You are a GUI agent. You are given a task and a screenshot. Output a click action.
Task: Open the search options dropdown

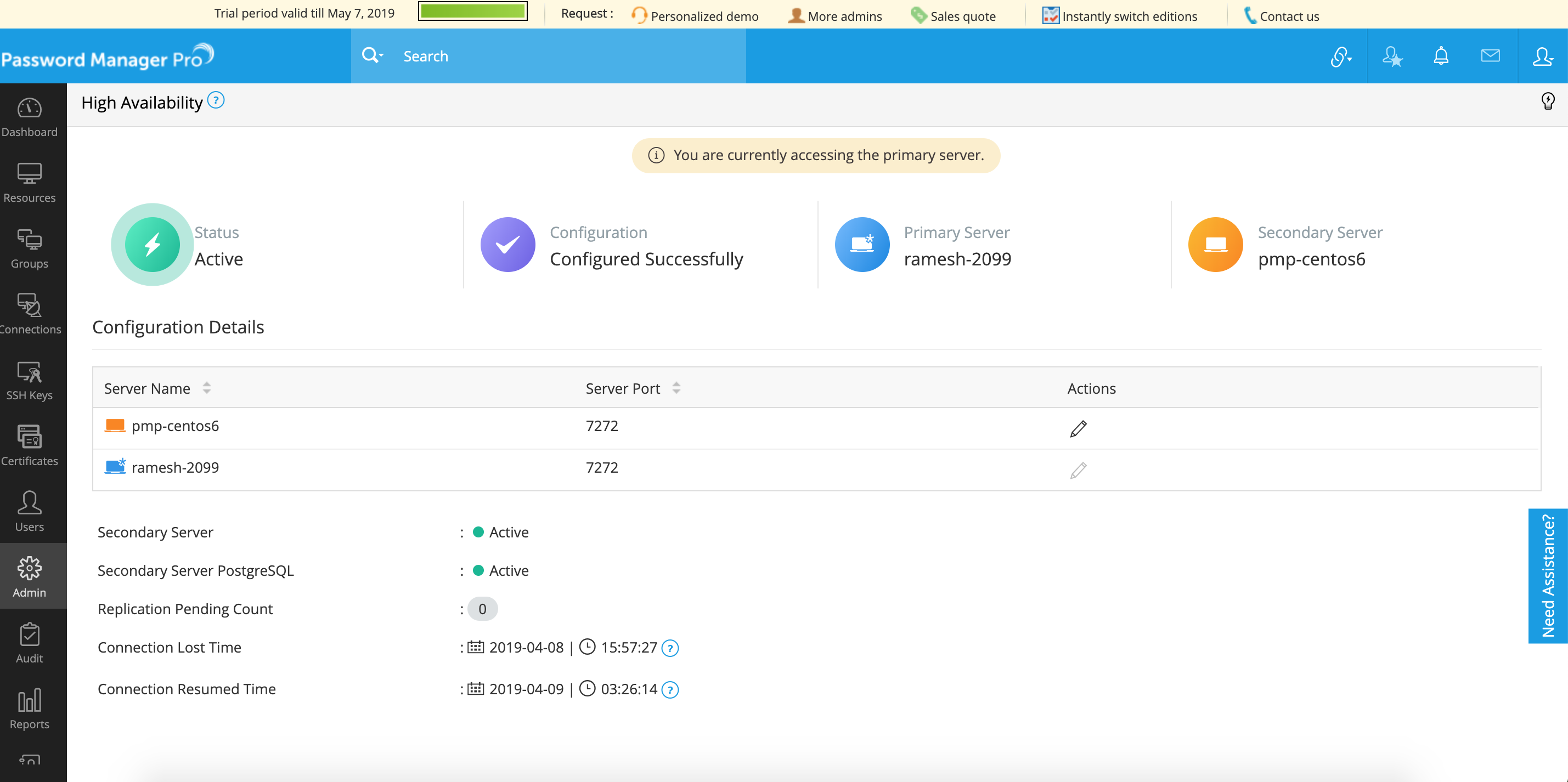[x=372, y=55]
